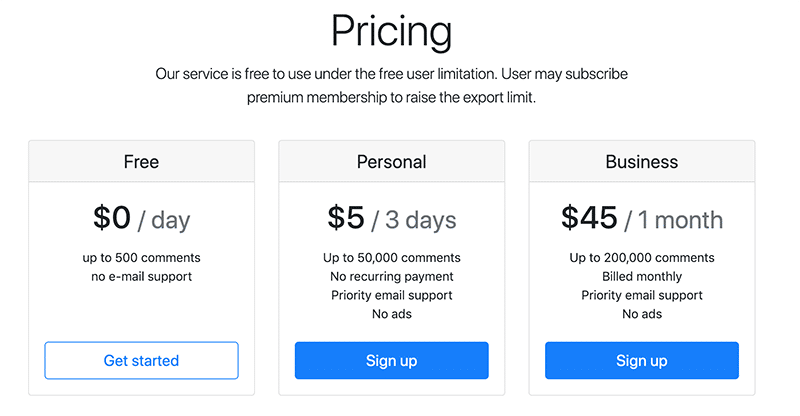Select the Business plan header
The height and width of the screenshot is (416, 800).
click(641, 161)
